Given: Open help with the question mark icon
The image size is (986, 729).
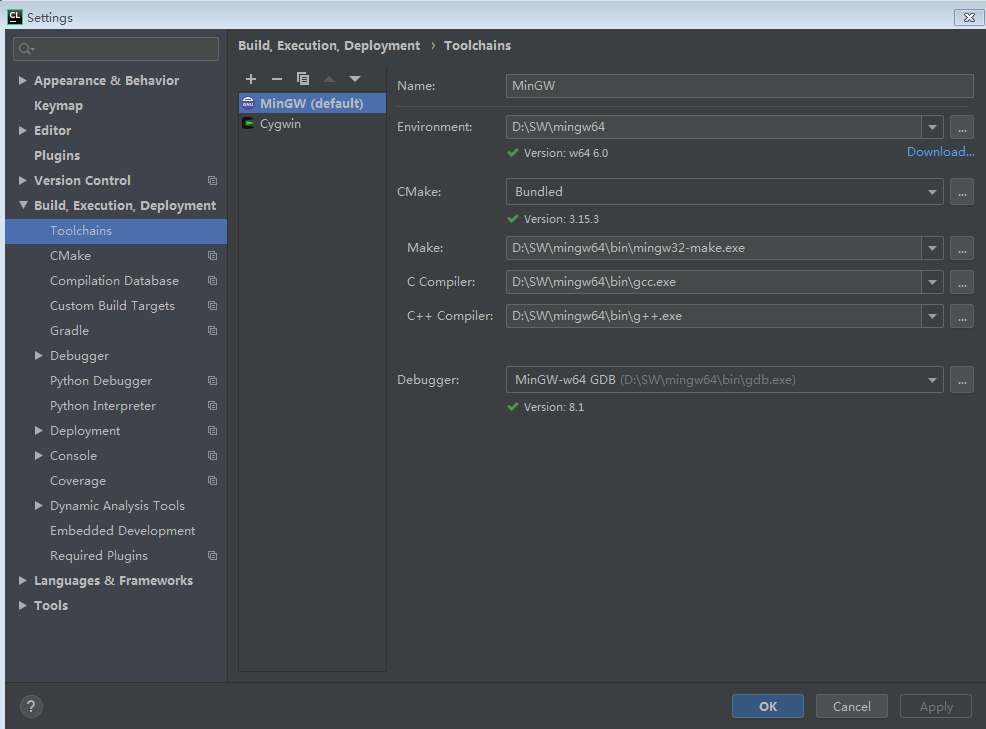Looking at the screenshot, I should 30,706.
